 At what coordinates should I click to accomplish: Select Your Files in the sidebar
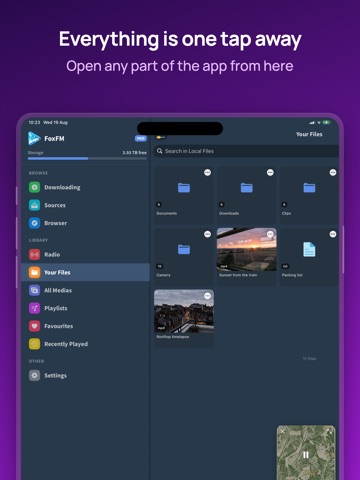(x=86, y=272)
